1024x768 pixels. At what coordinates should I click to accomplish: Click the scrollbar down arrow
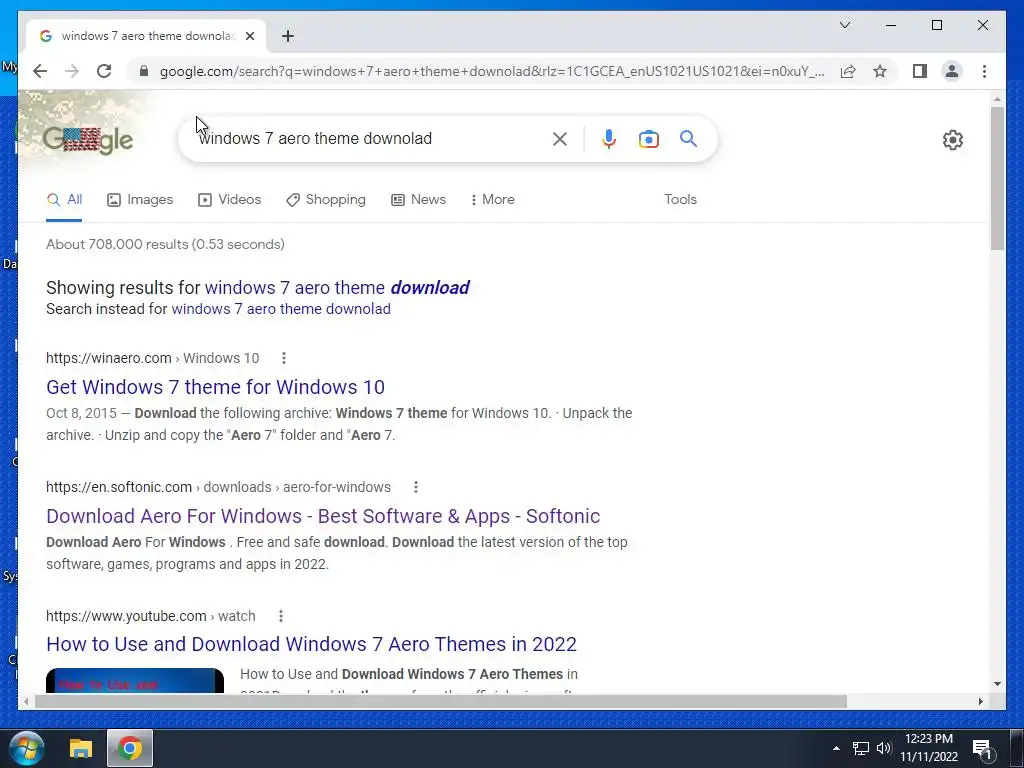(x=997, y=684)
